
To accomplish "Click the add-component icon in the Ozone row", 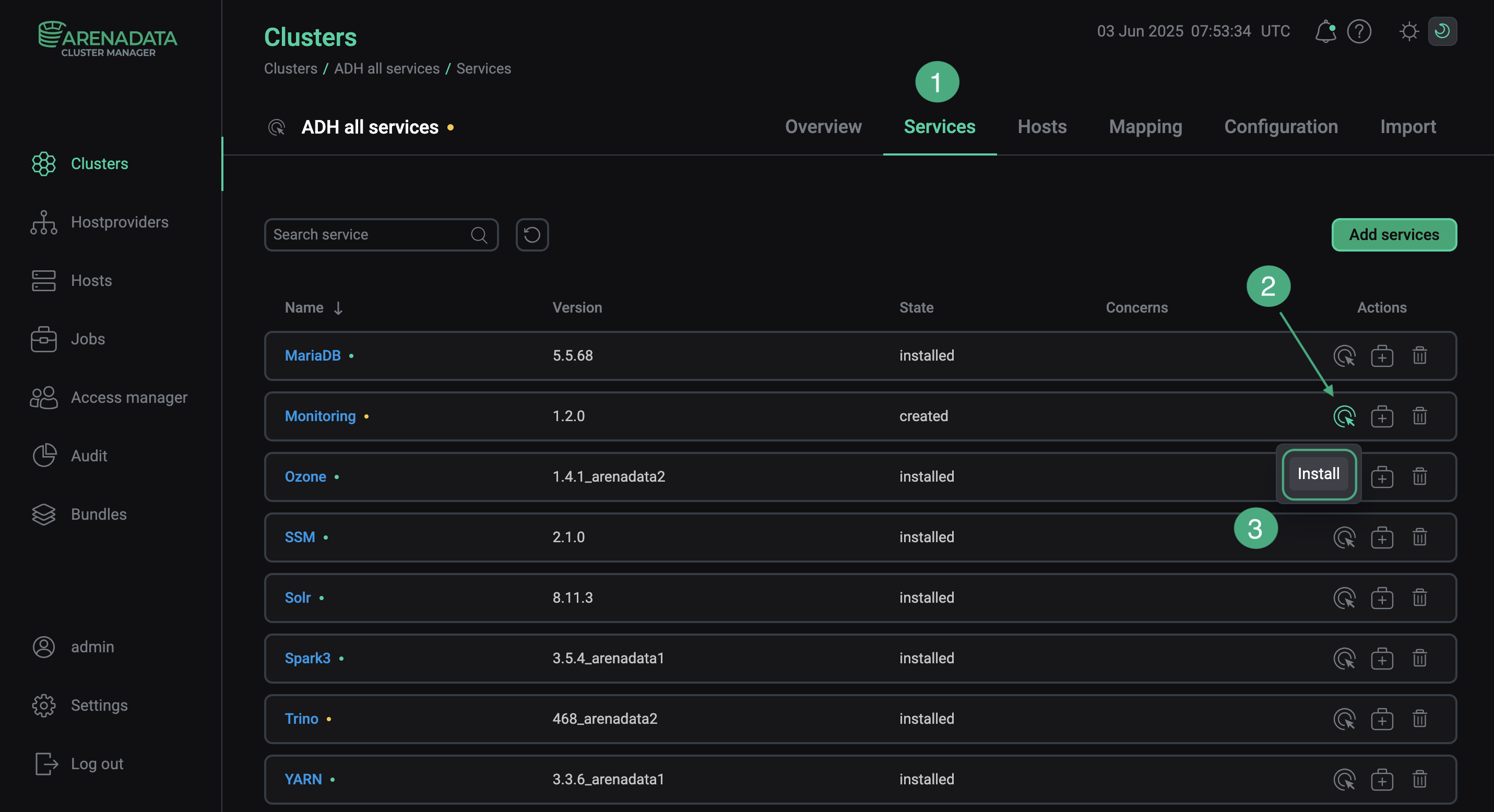I will 1382,477.
